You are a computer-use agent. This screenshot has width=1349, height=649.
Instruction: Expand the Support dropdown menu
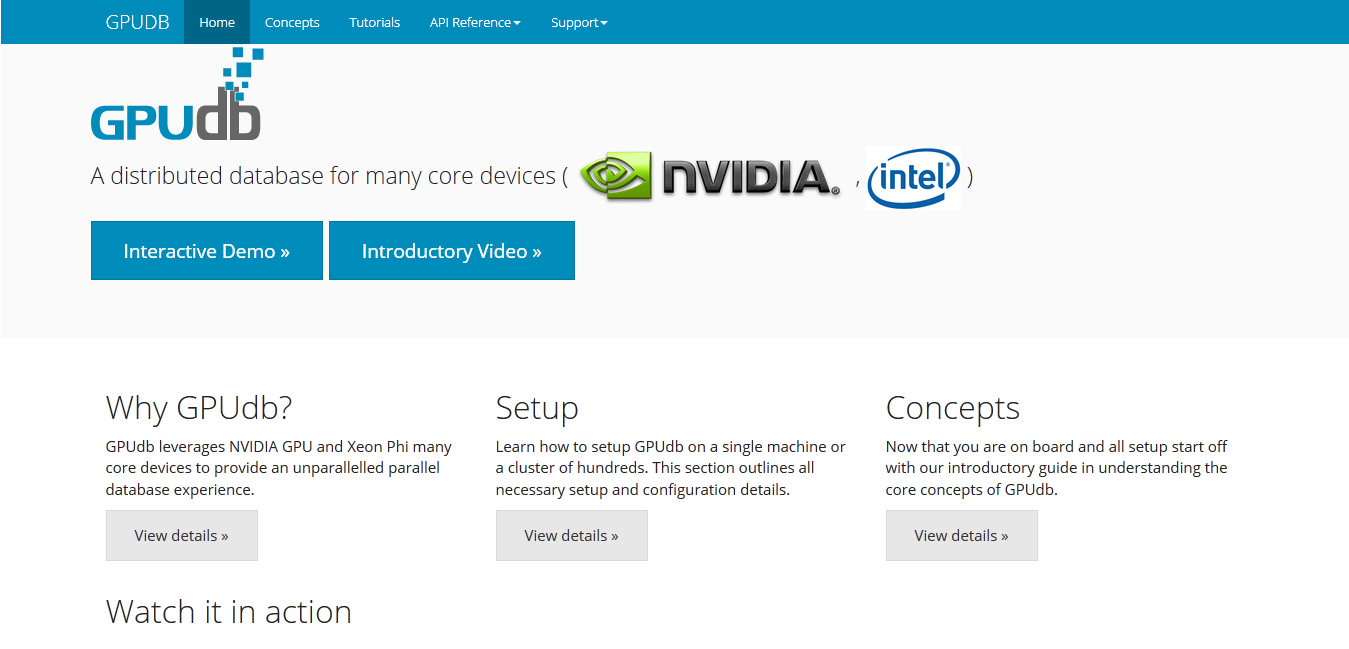point(579,22)
